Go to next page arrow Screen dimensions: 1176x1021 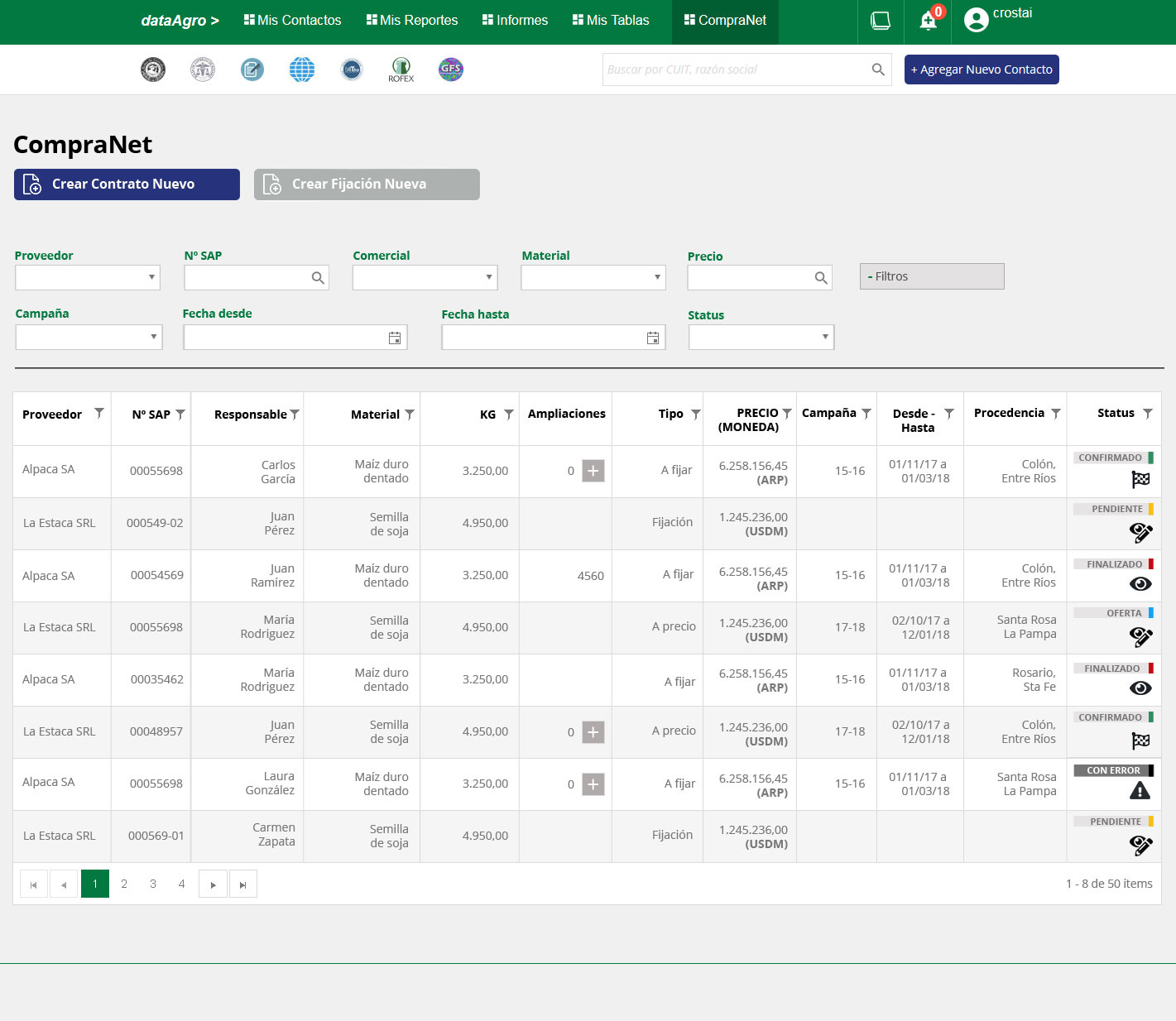(213, 884)
